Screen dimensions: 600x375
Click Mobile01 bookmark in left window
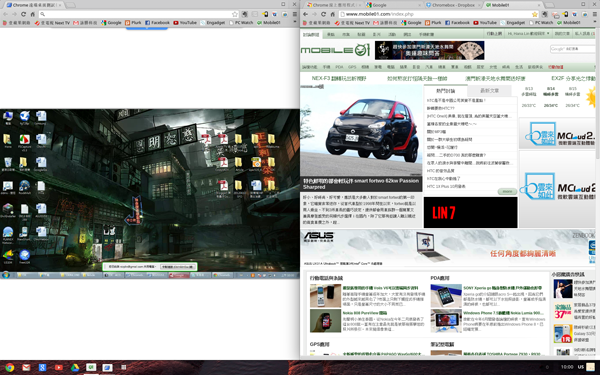(x=269, y=23)
